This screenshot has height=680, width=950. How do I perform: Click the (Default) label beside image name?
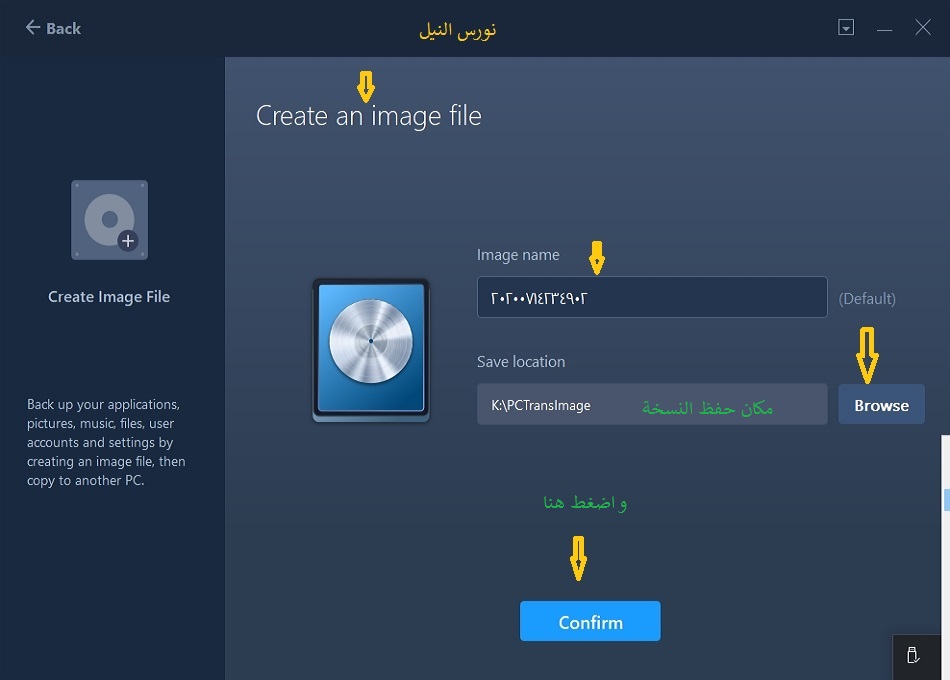(867, 298)
